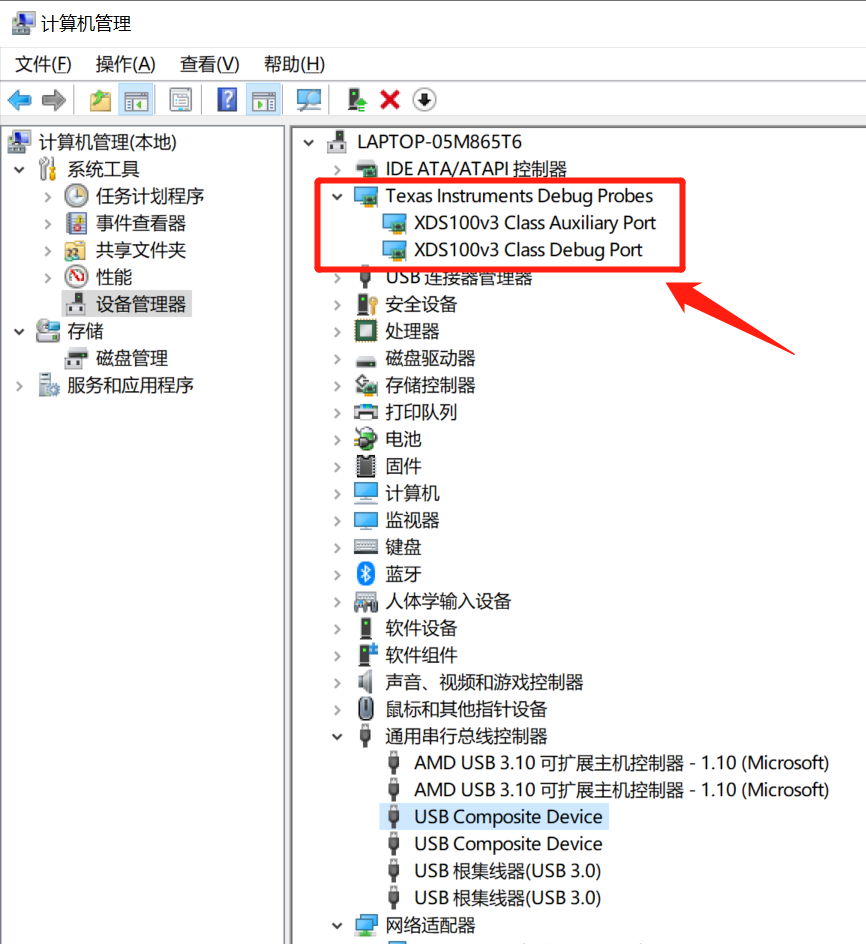Click the Scan for hardware changes icon

tap(308, 99)
